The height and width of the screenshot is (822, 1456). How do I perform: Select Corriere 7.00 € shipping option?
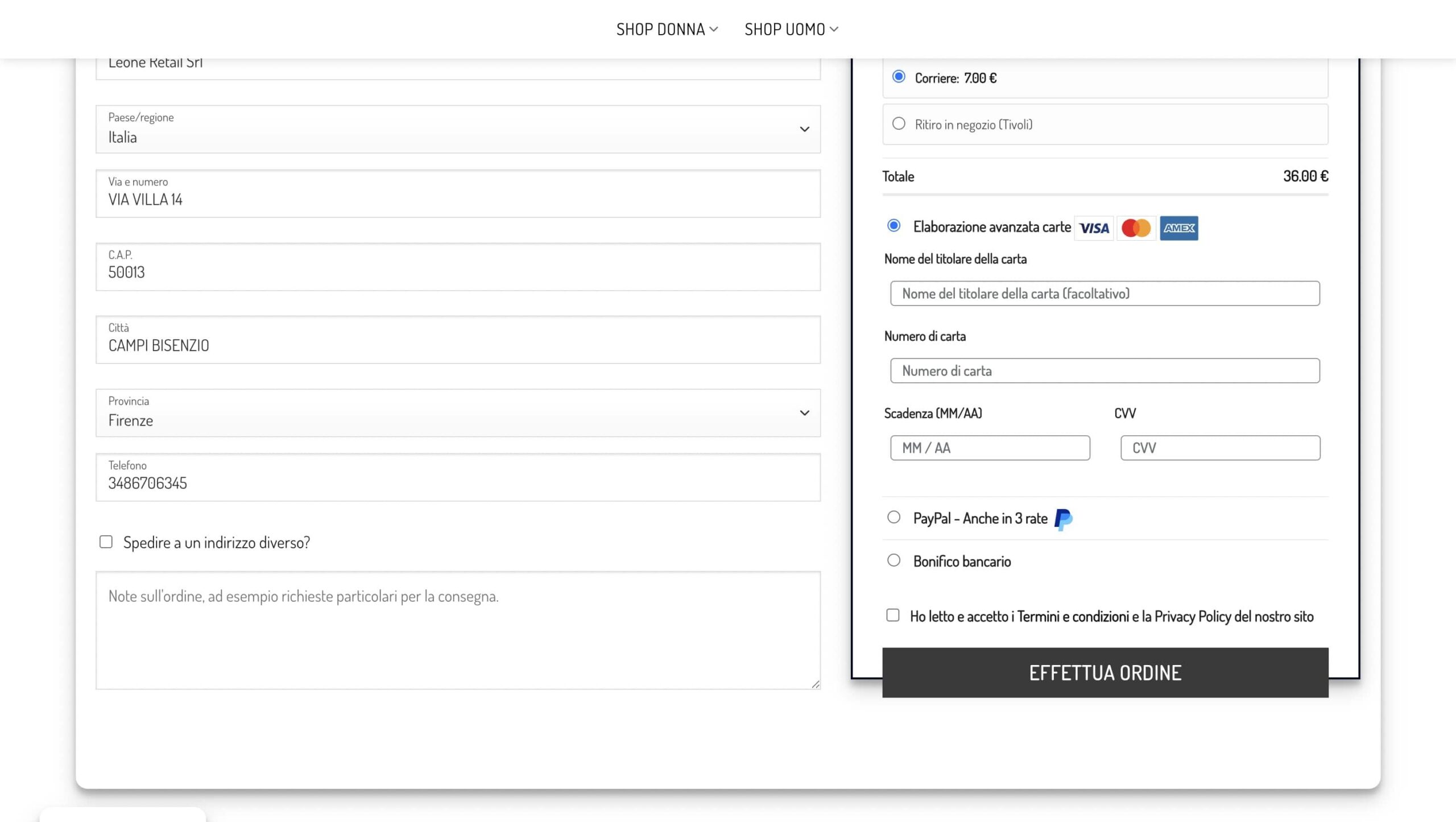click(899, 77)
